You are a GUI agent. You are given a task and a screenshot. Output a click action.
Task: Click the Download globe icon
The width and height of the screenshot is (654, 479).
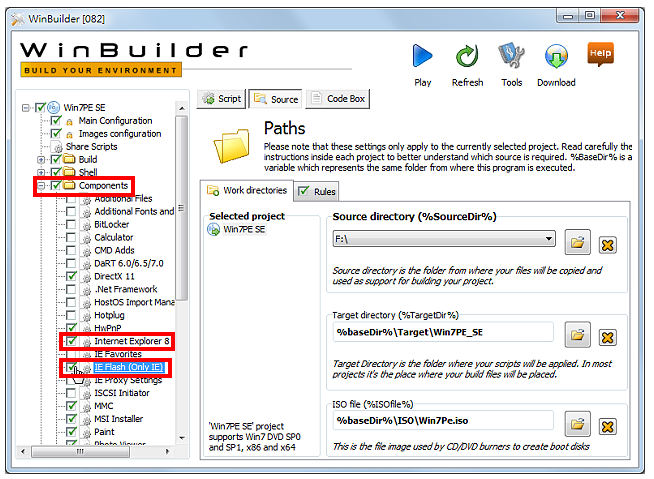coord(556,56)
